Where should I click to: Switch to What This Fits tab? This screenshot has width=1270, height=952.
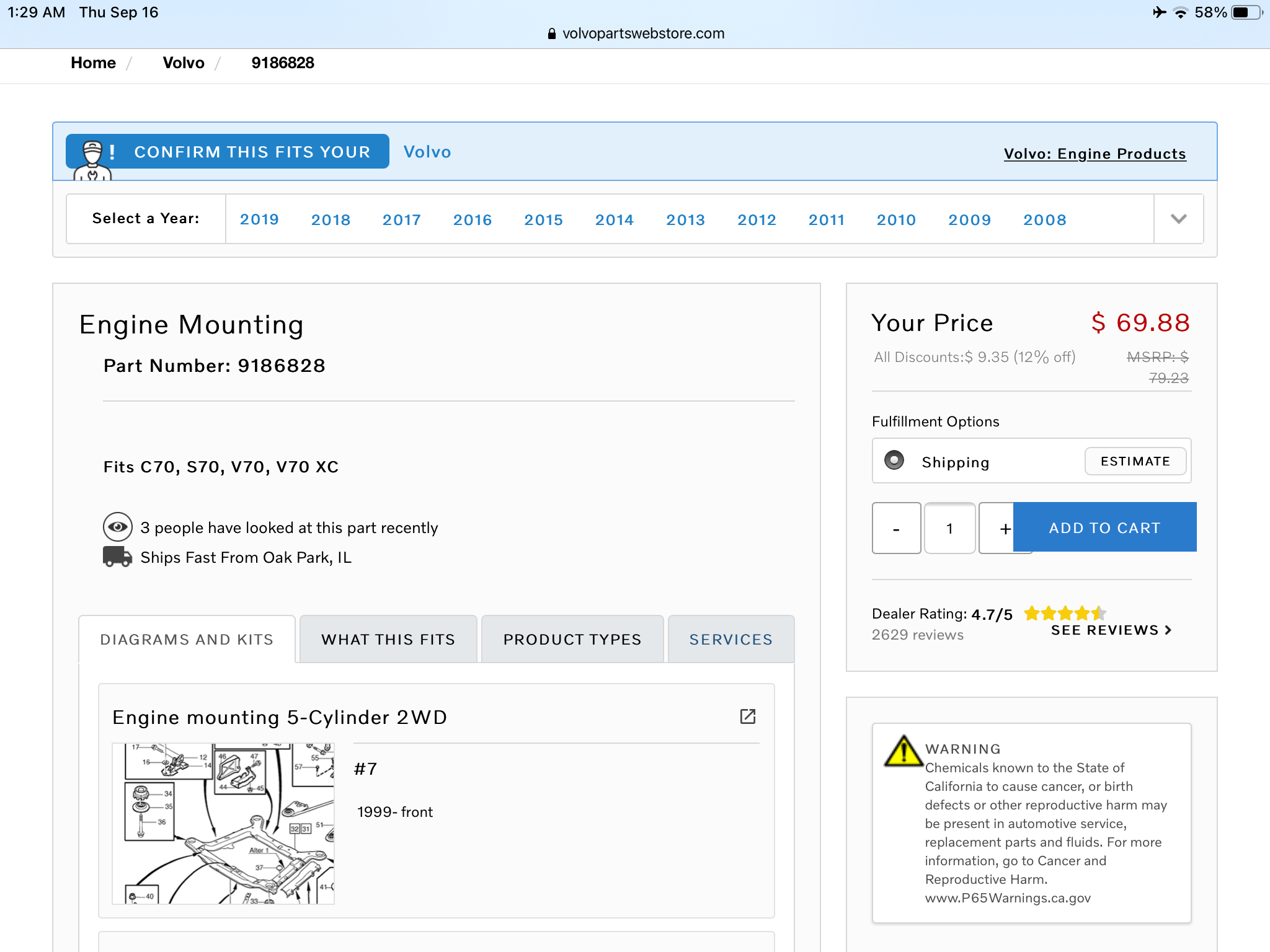click(x=388, y=640)
